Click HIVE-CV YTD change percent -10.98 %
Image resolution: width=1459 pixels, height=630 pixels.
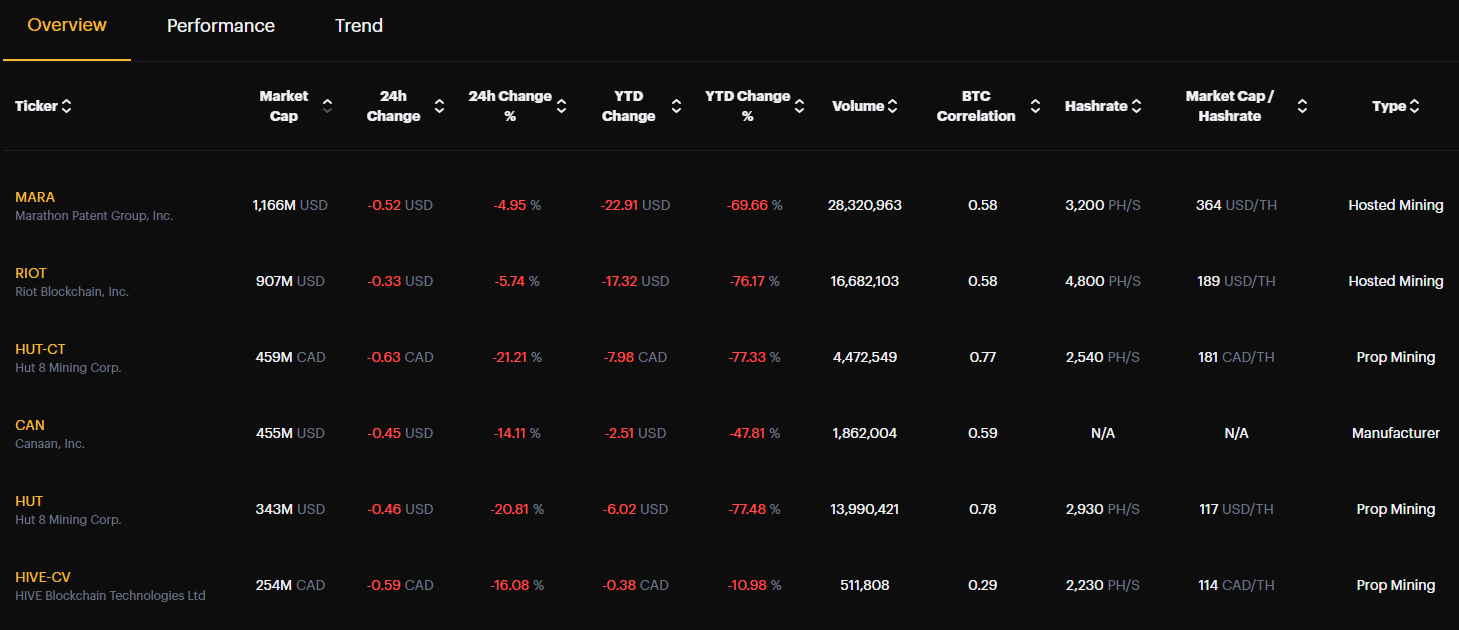[754, 585]
